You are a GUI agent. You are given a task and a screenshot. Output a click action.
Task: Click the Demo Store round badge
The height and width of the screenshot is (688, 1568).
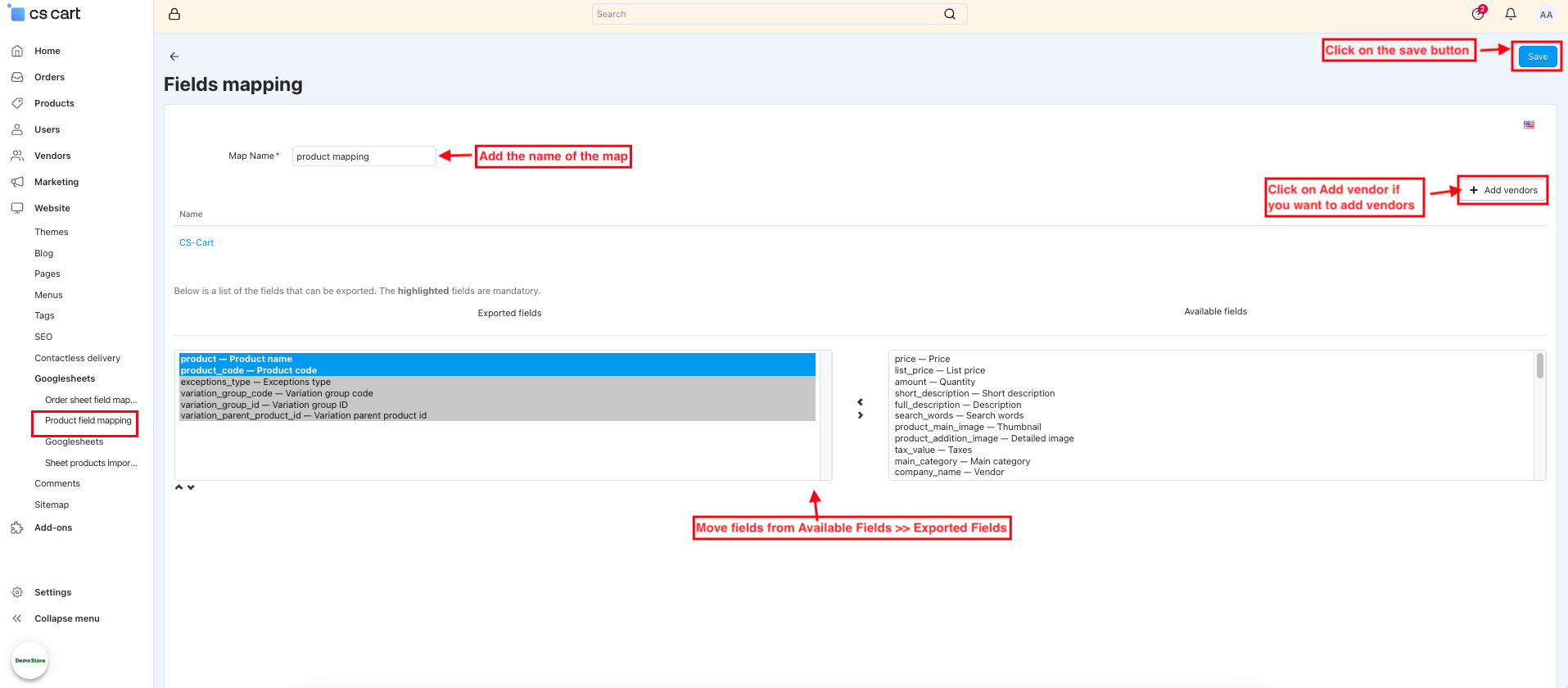point(30,660)
